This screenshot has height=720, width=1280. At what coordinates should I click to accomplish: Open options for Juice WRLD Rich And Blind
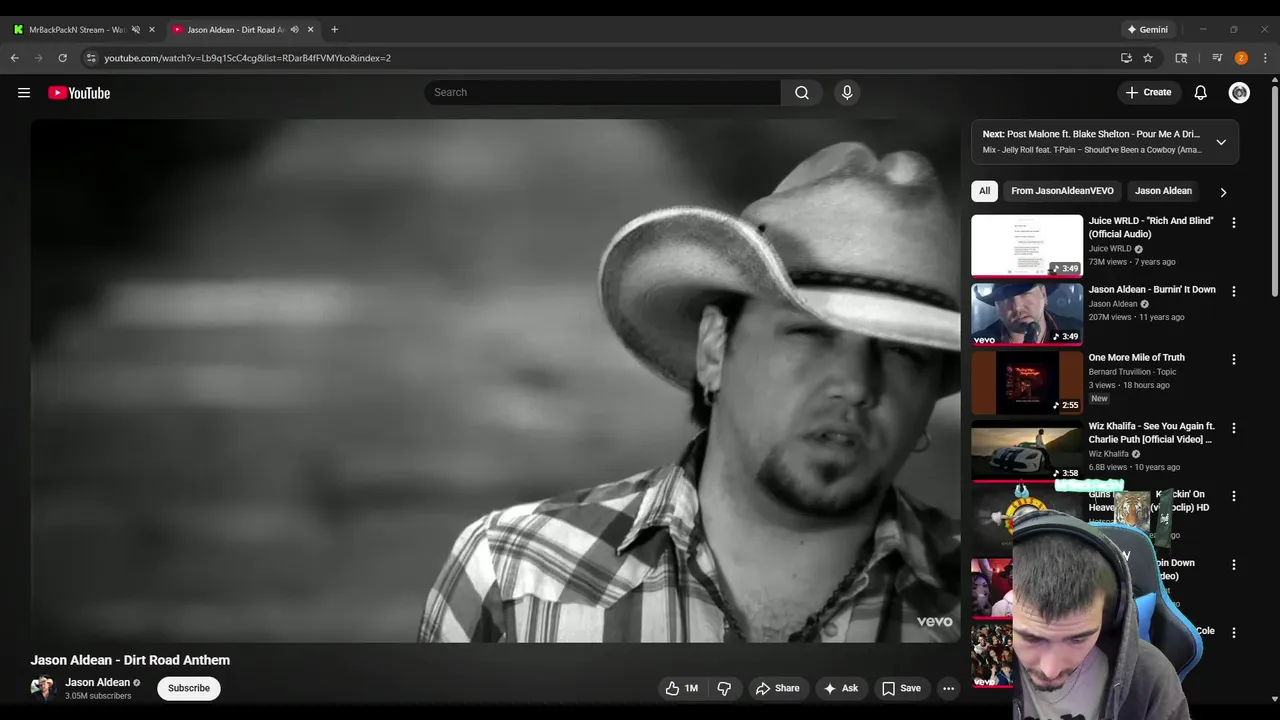click(x=1233, y=223)
